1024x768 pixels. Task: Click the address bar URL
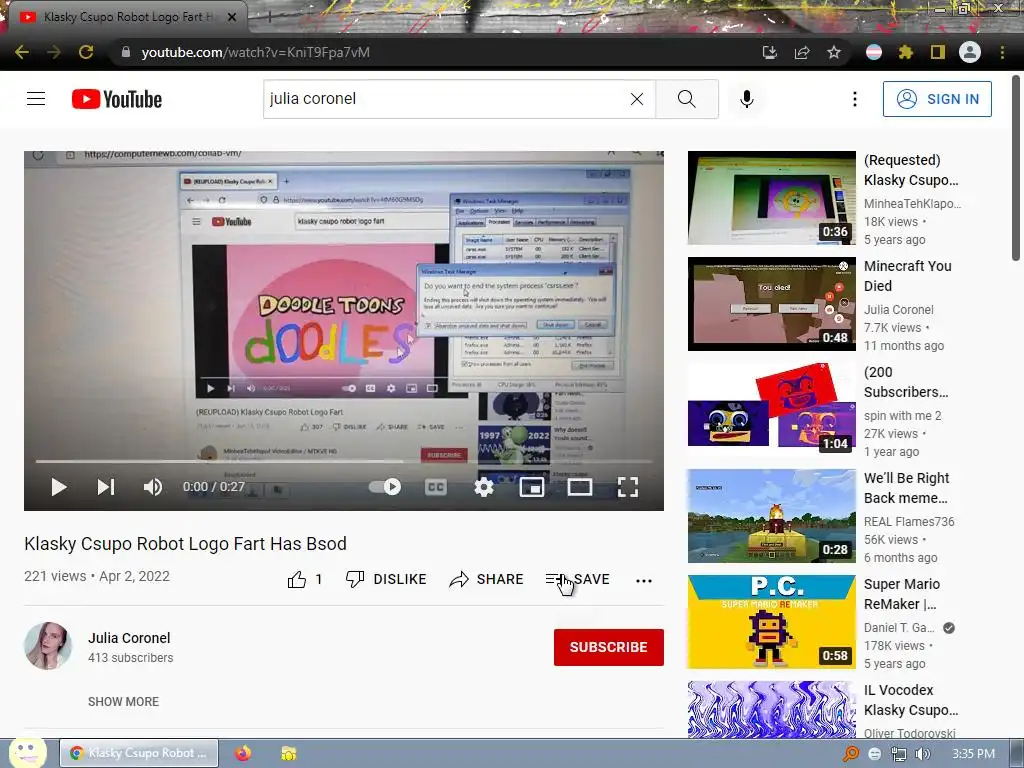[x=255, y=52]
